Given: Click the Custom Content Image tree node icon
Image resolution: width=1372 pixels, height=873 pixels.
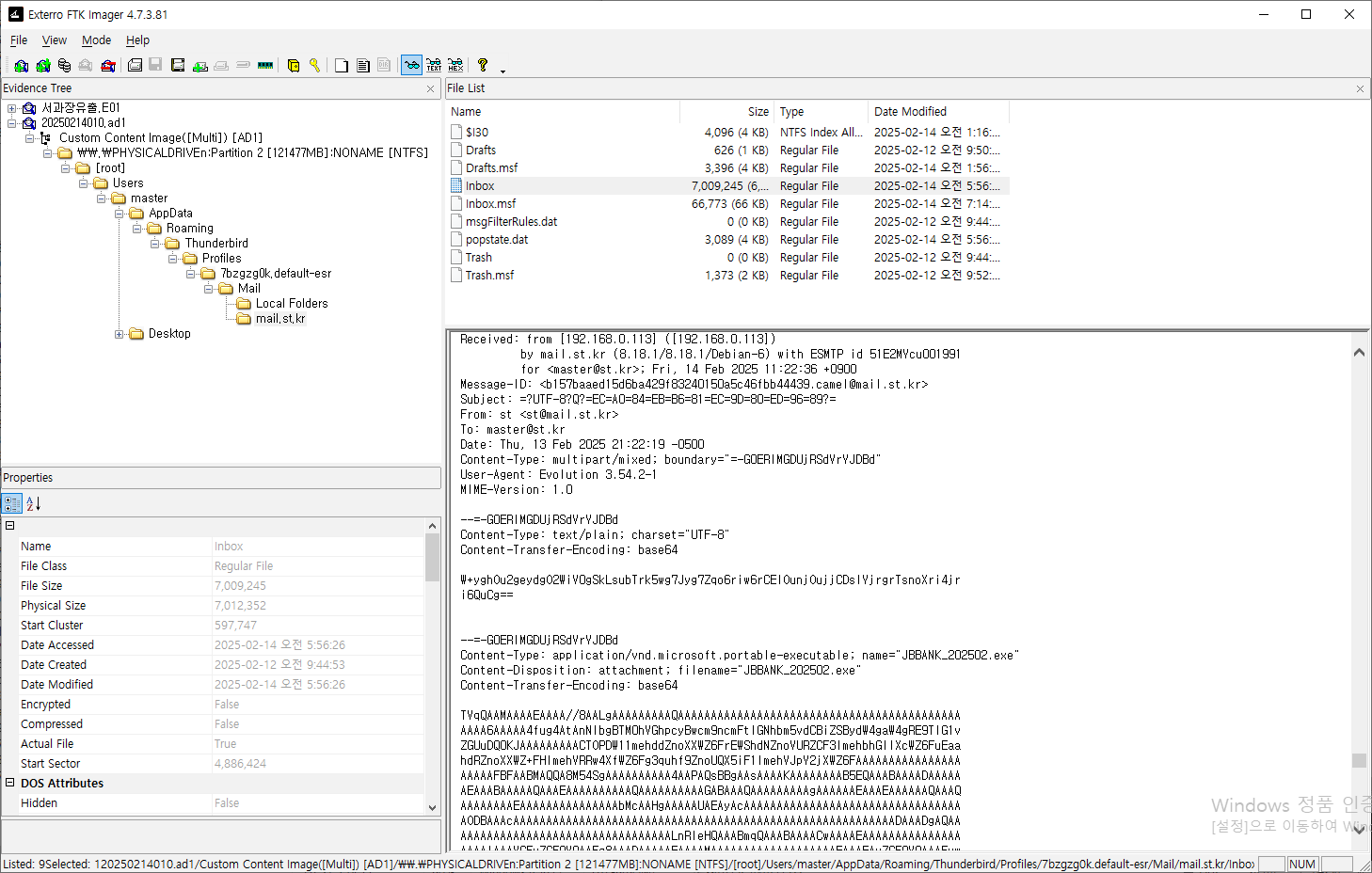Looking at the screenshot, I should tap(46, 138).
